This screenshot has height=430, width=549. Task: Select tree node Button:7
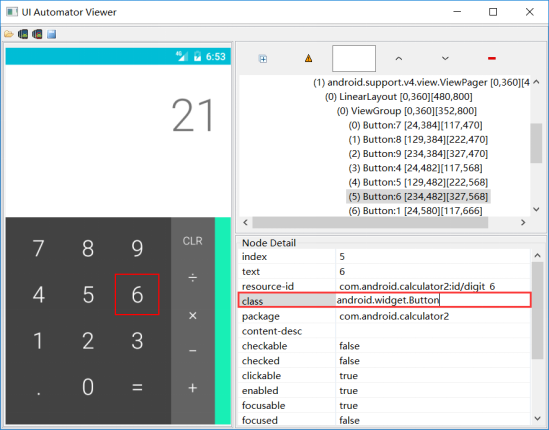click(x=415, y=125)
